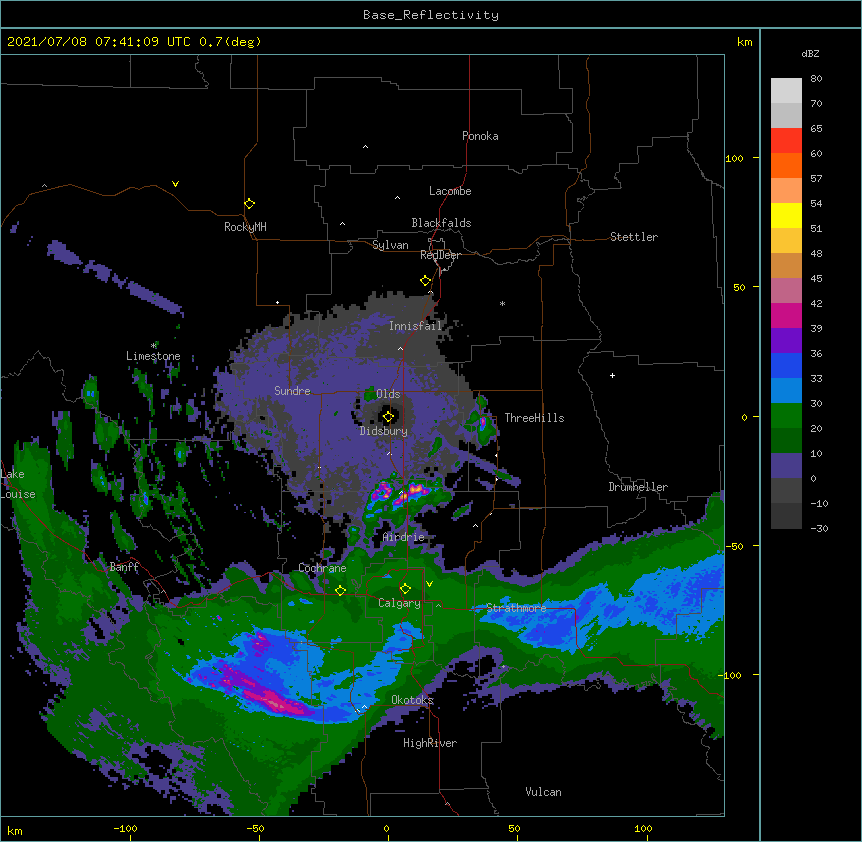The image size is (862, 842).
Task: Click the dBZ legend heading
Action: pyautogui.click(x=810, y=53)
